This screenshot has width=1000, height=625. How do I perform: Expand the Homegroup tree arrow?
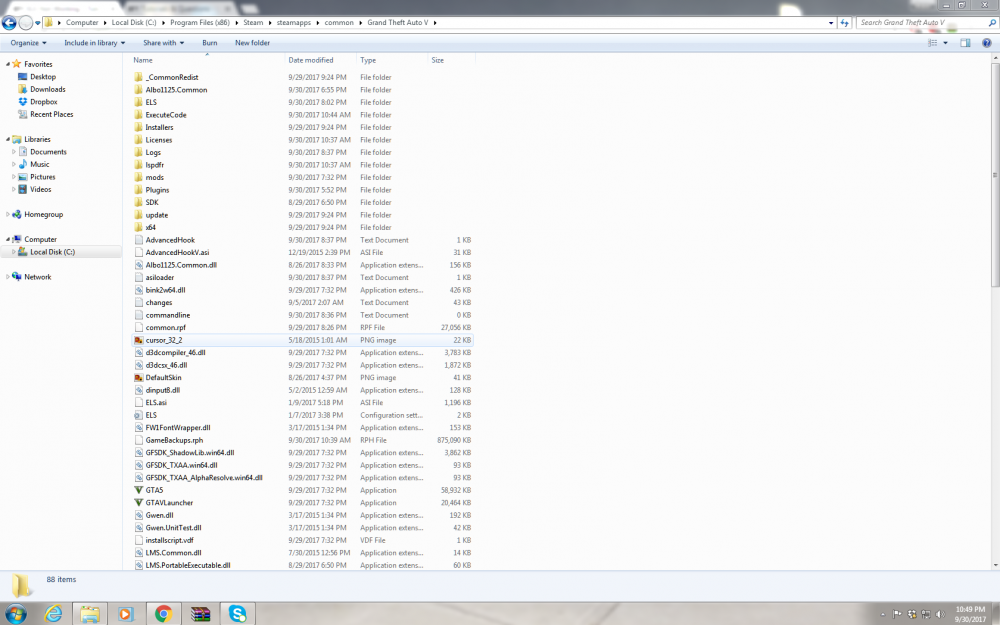click(8, 214)
